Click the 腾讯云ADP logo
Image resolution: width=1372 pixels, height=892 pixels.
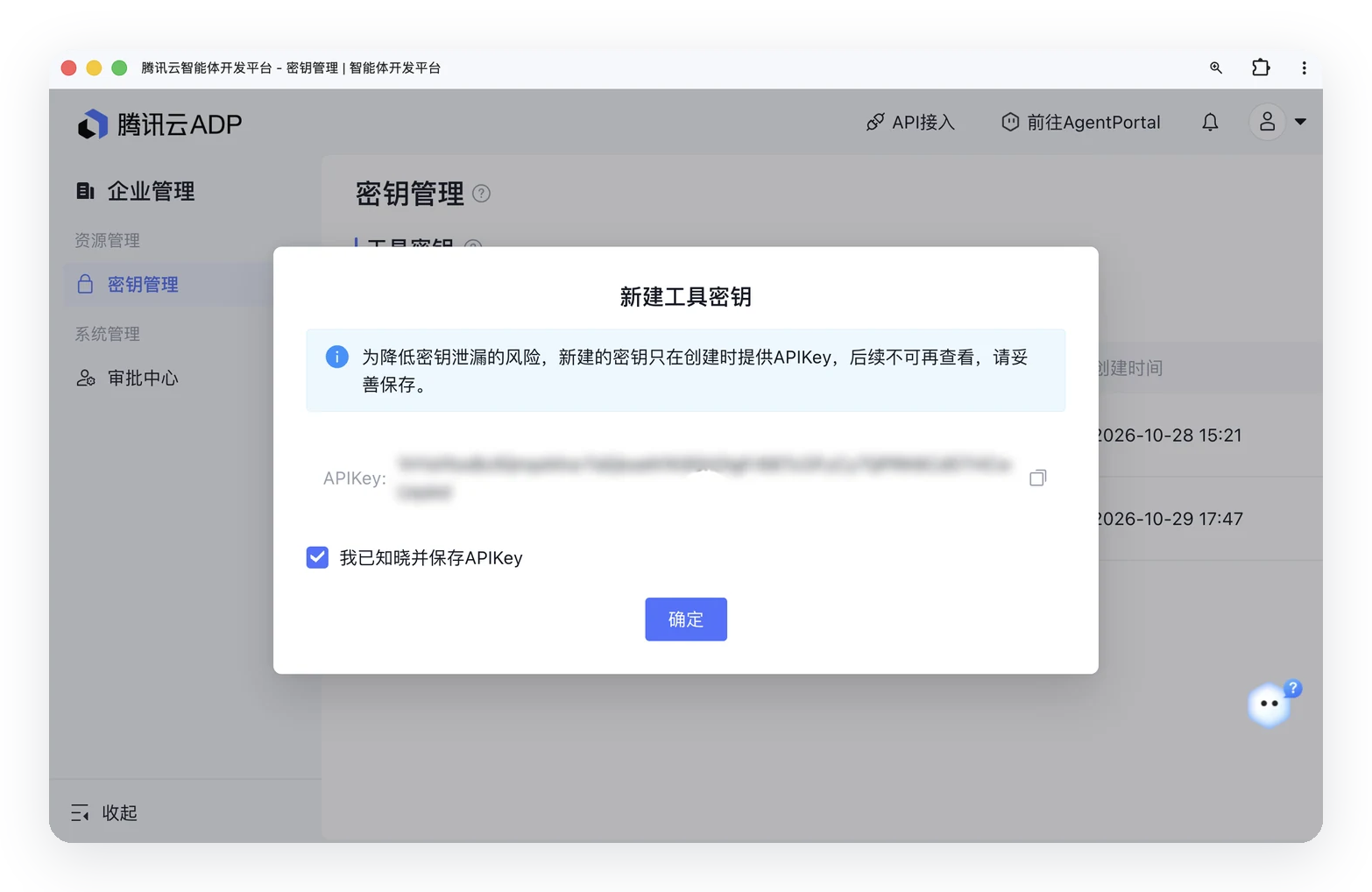pyautogui.click(x=159, y=124)
